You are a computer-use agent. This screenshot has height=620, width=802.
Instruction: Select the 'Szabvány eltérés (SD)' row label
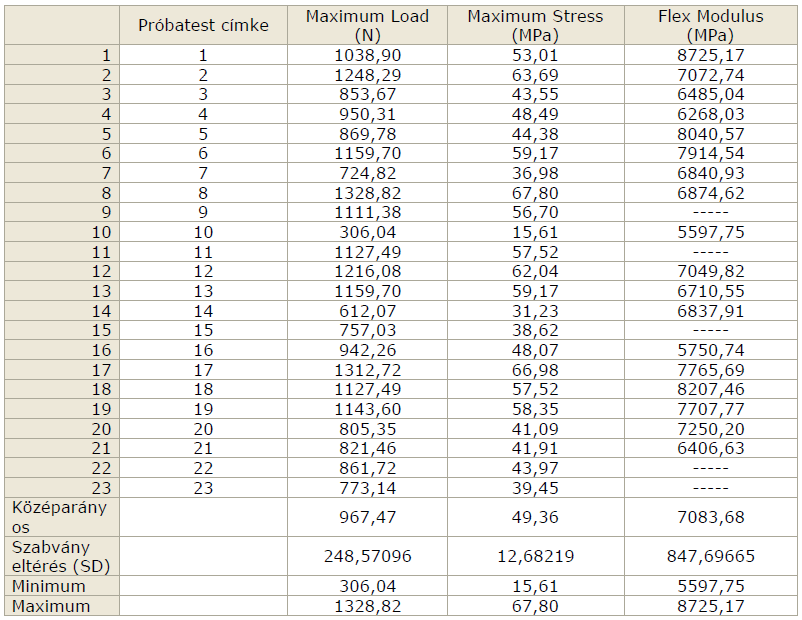tap(61, 557)
